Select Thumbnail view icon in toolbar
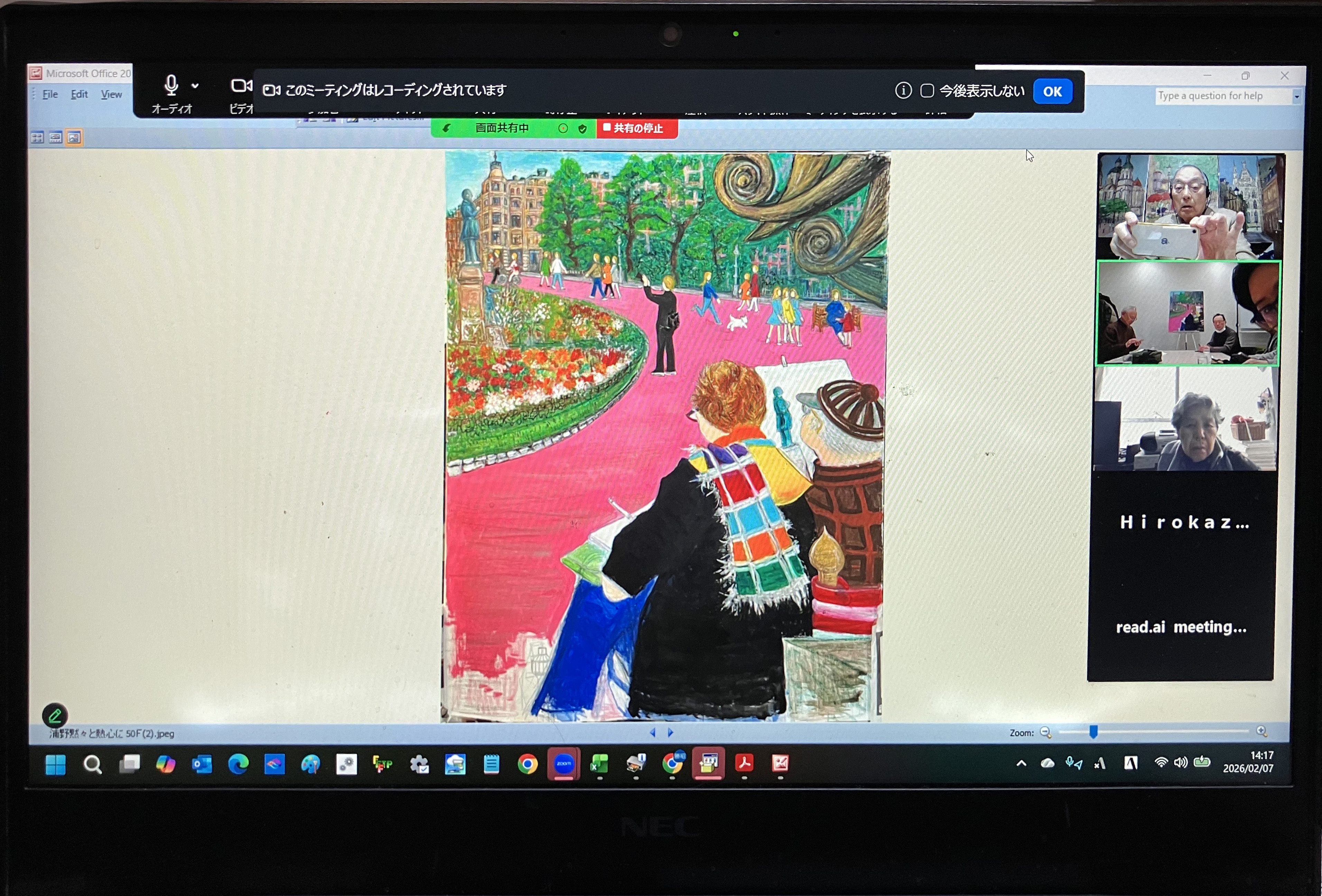 pos(37,138)
